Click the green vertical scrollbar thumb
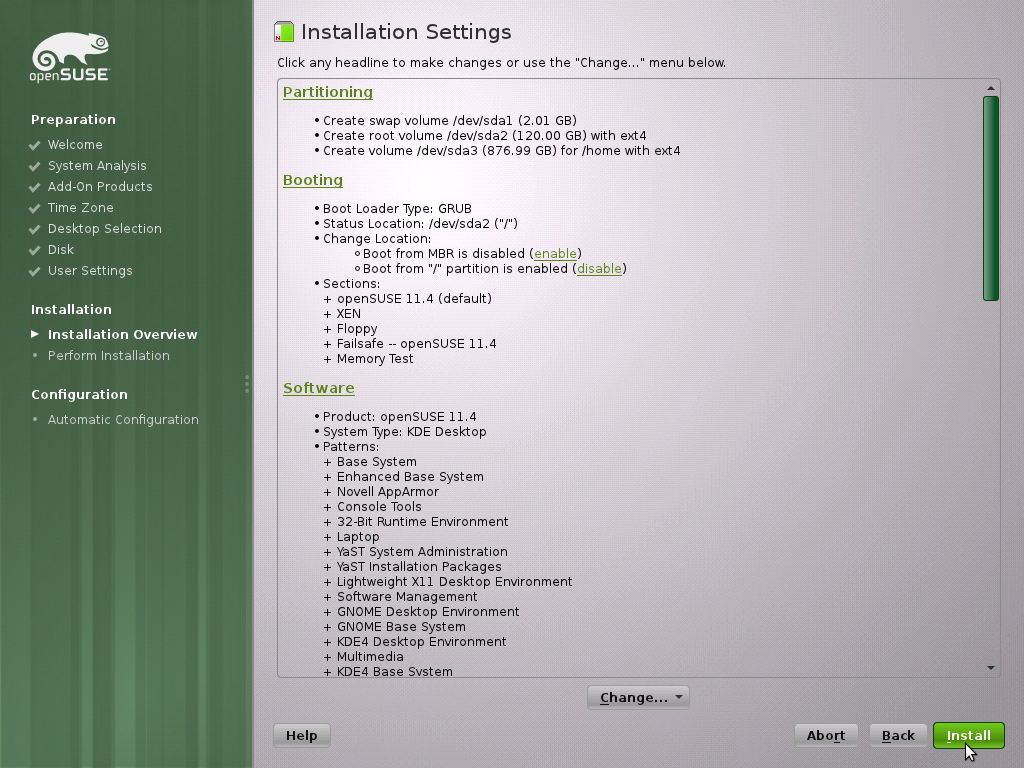Image resolution: width=1024 pixels, height=768 pixels. click(x=991, y=199)
